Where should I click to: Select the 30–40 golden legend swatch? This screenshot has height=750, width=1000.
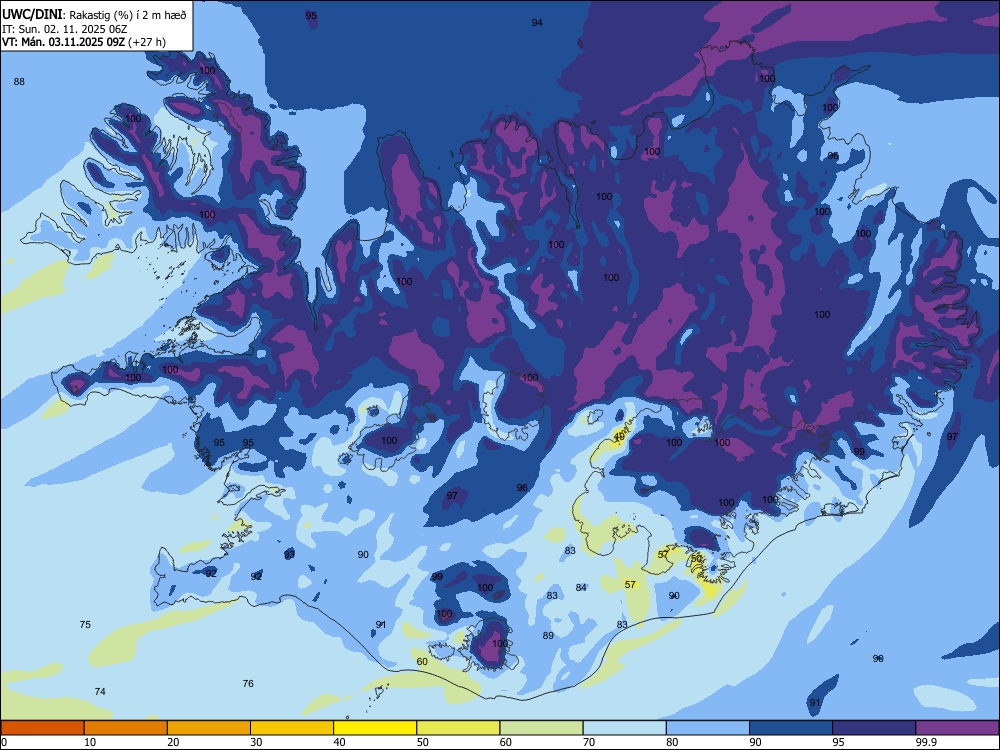pos(292,728)
